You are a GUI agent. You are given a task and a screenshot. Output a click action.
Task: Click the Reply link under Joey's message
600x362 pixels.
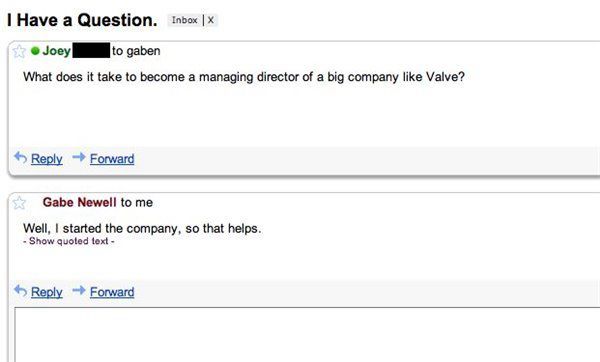pos(47,159)
